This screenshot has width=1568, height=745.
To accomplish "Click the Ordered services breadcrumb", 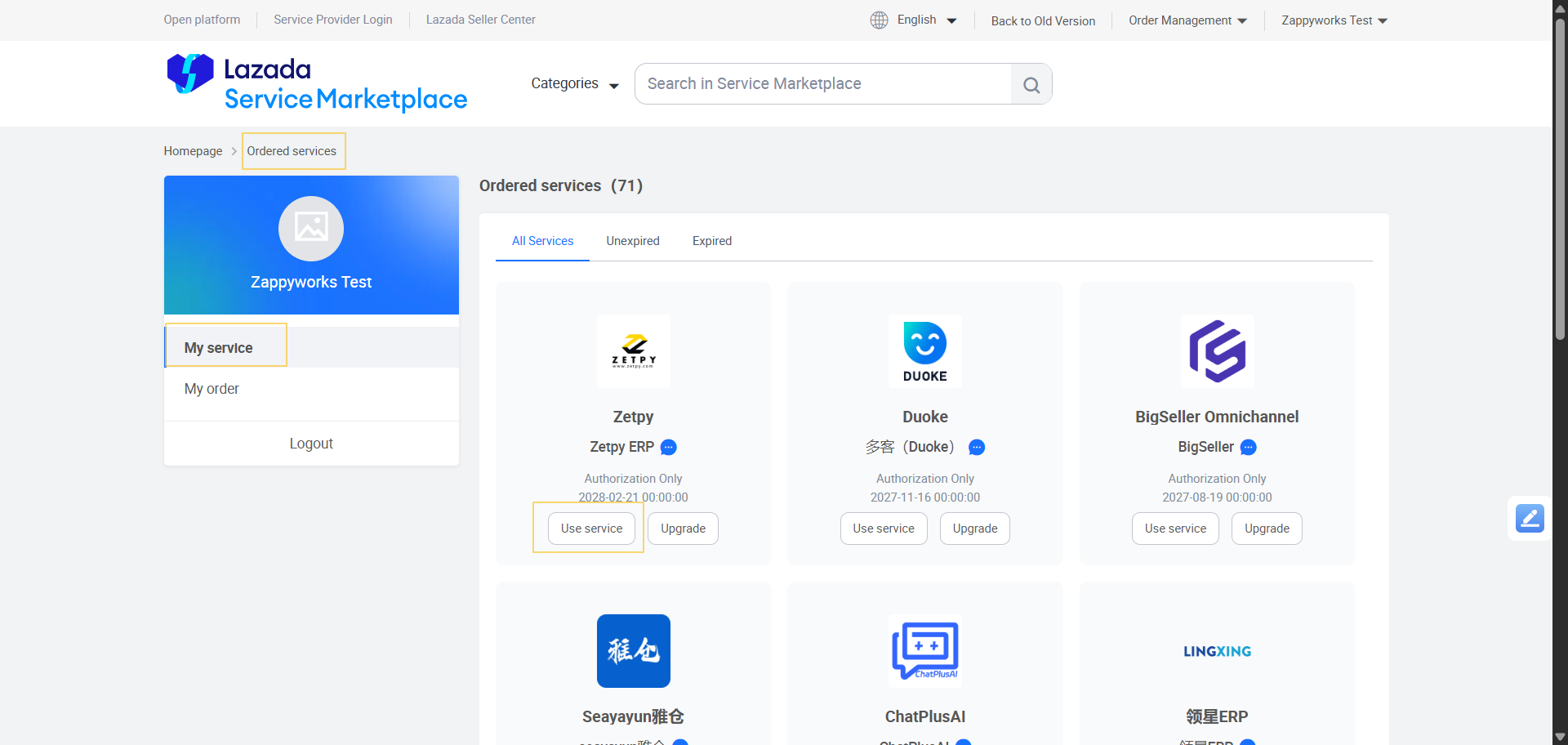I will coord(292,151).
